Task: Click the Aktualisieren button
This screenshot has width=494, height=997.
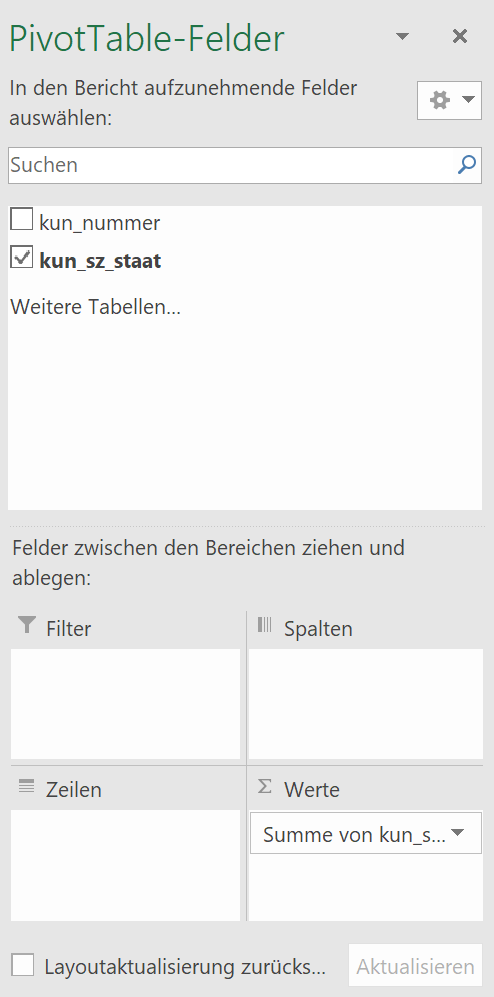Action: click(x=415, y=965)
